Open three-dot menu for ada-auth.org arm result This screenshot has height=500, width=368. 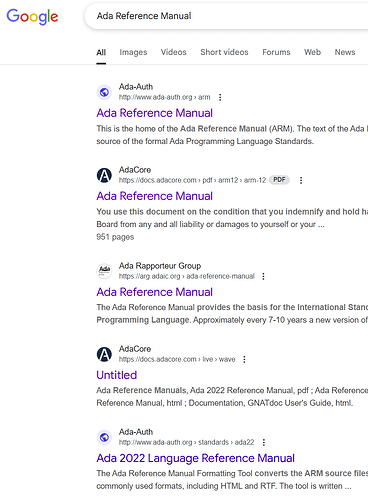220,97
